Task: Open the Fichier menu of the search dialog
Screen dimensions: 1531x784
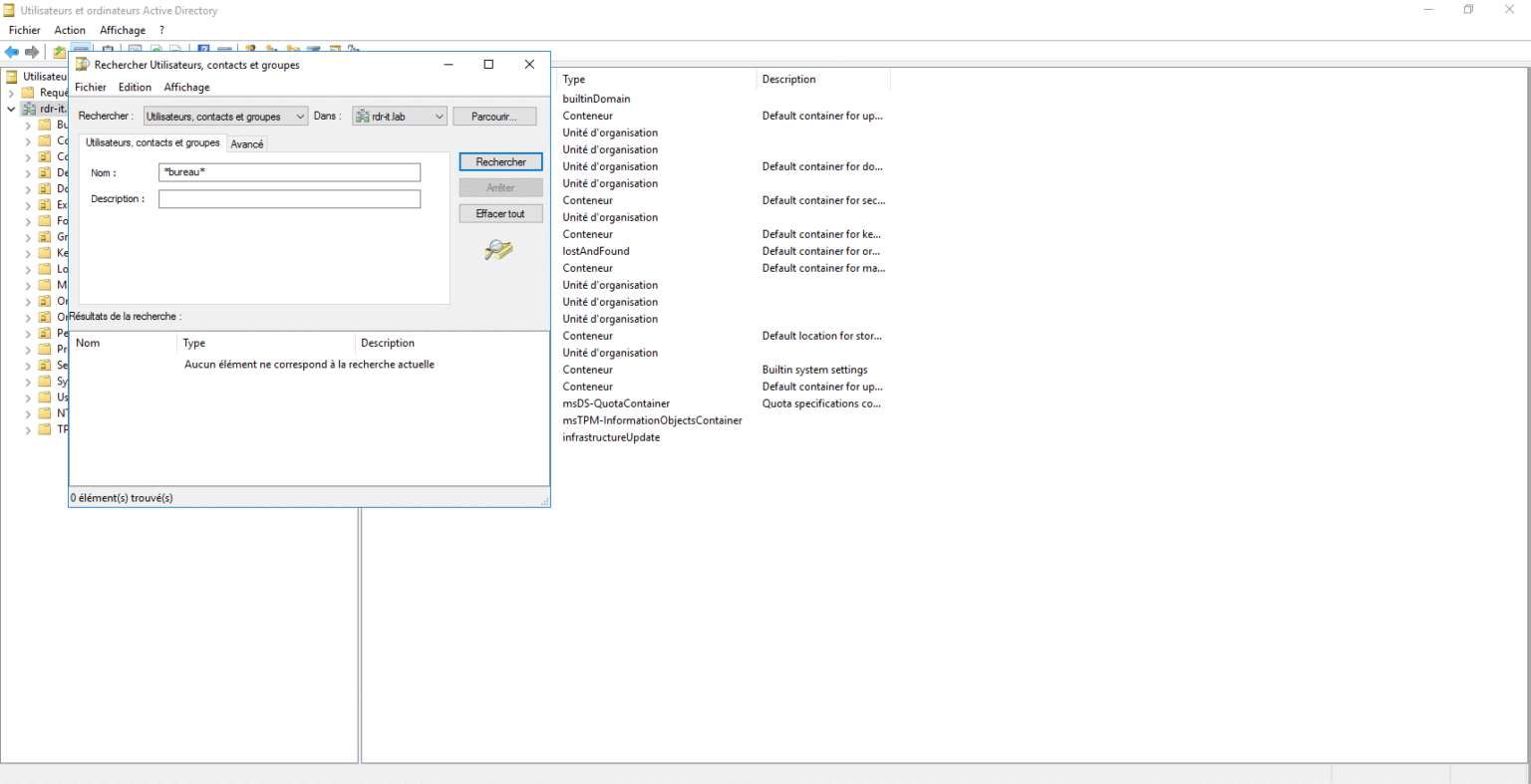Action: [91, 87]
